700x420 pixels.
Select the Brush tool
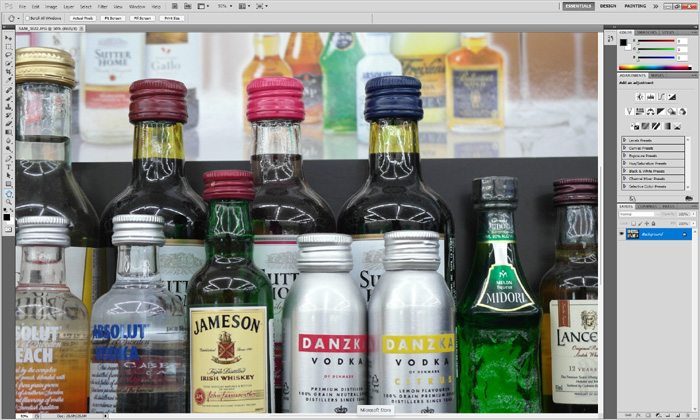[8, 99]
